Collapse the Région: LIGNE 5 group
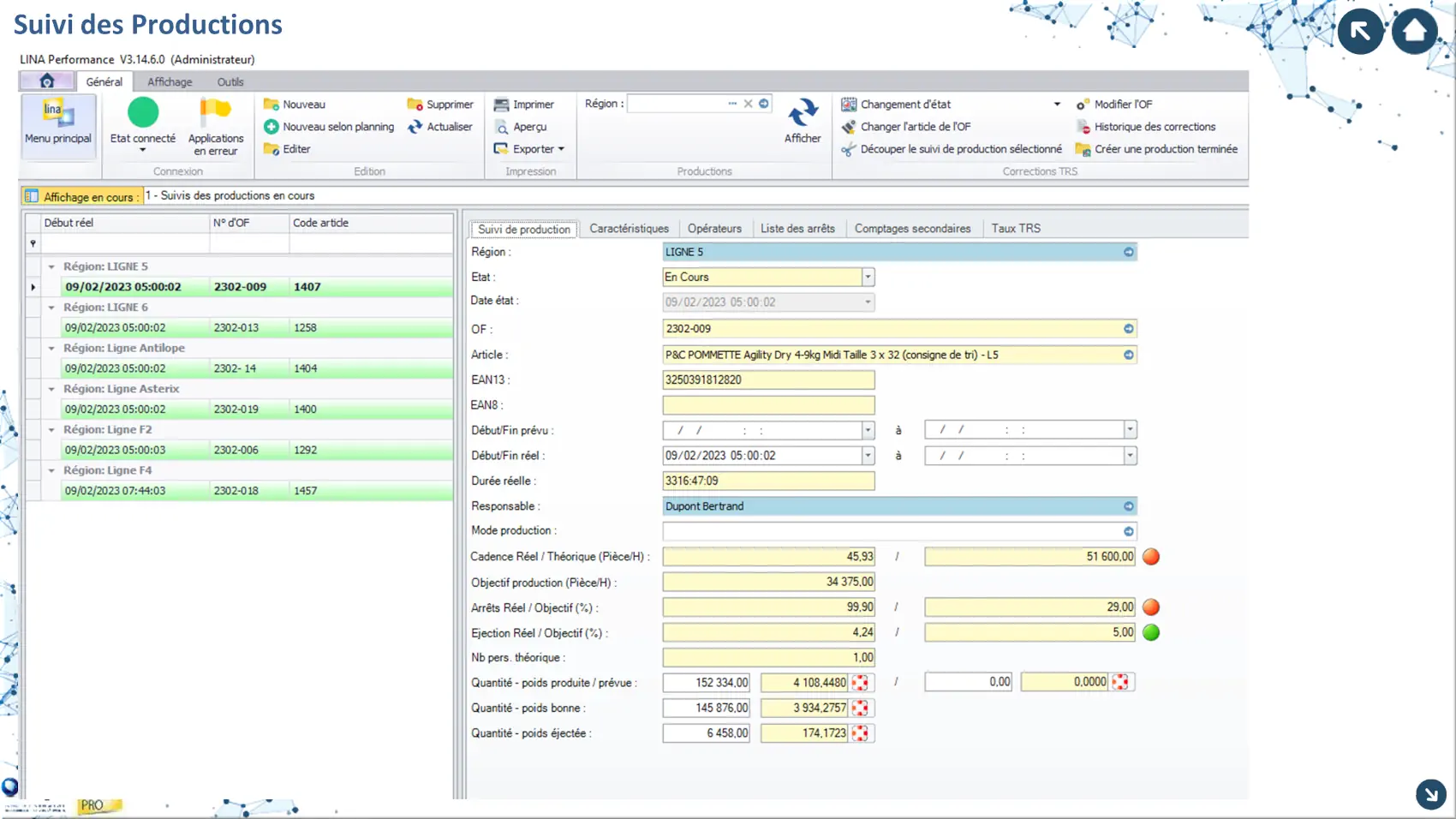Screen dimensions: 1456x819 (x=51, y=266)
